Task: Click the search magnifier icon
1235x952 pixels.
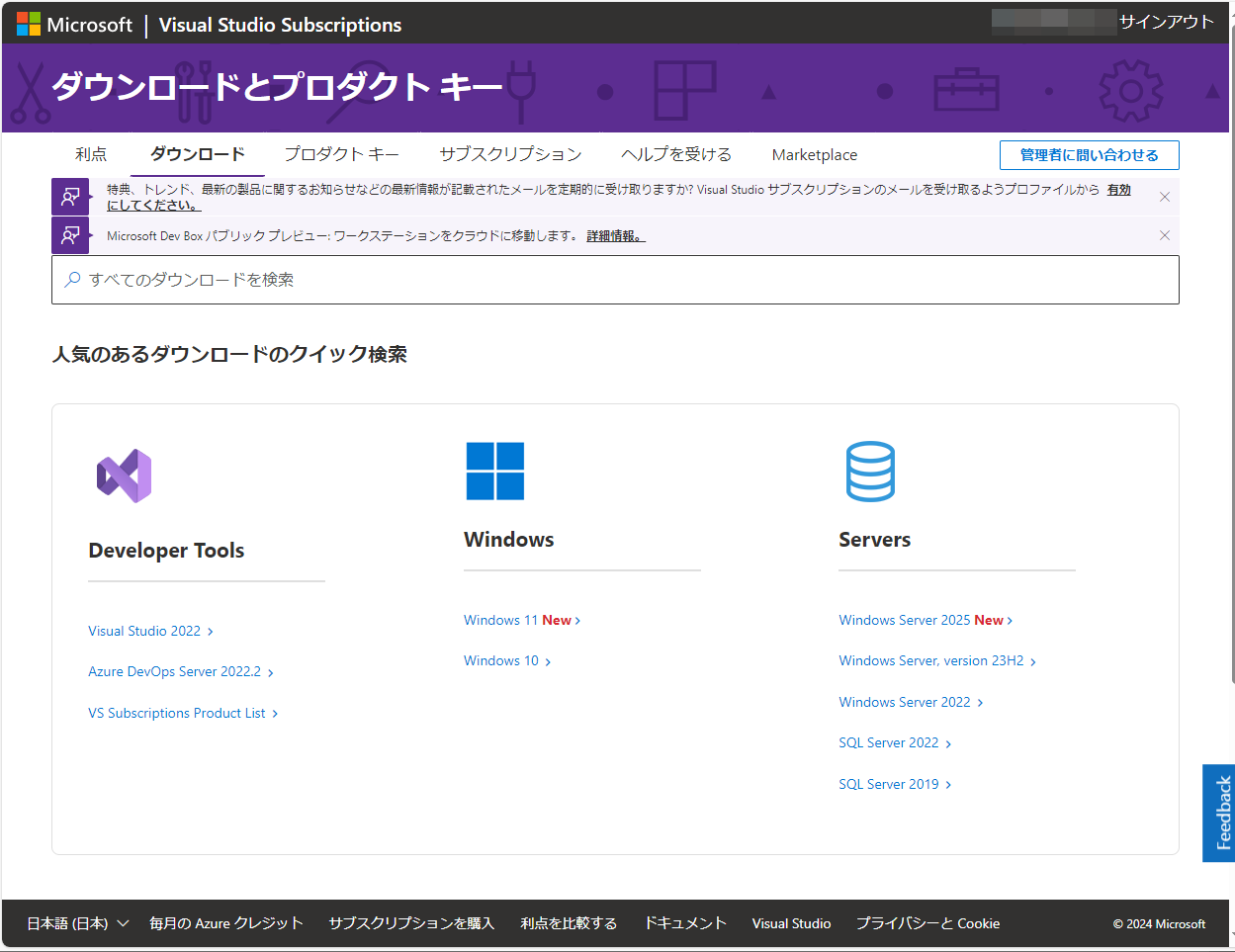Action: [72, 280]
